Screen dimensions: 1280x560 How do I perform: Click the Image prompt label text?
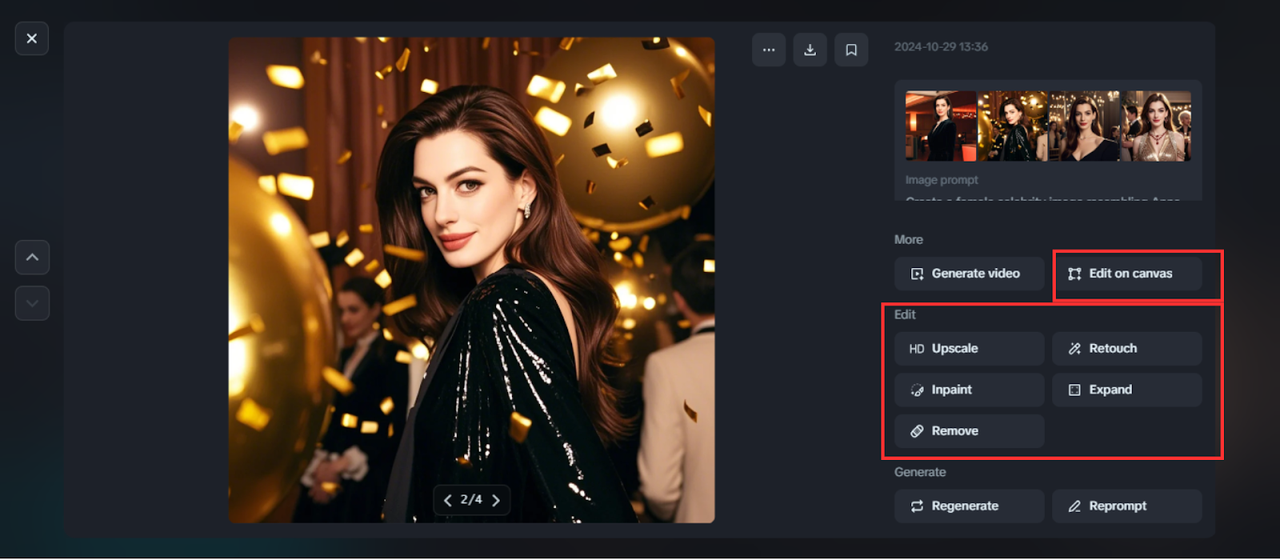tap(942, 180)
